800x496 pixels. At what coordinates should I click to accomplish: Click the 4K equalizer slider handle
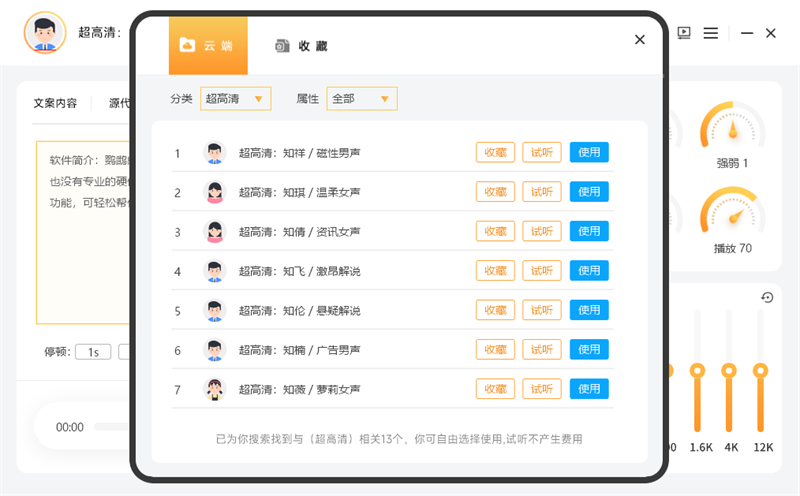(729, 371)
